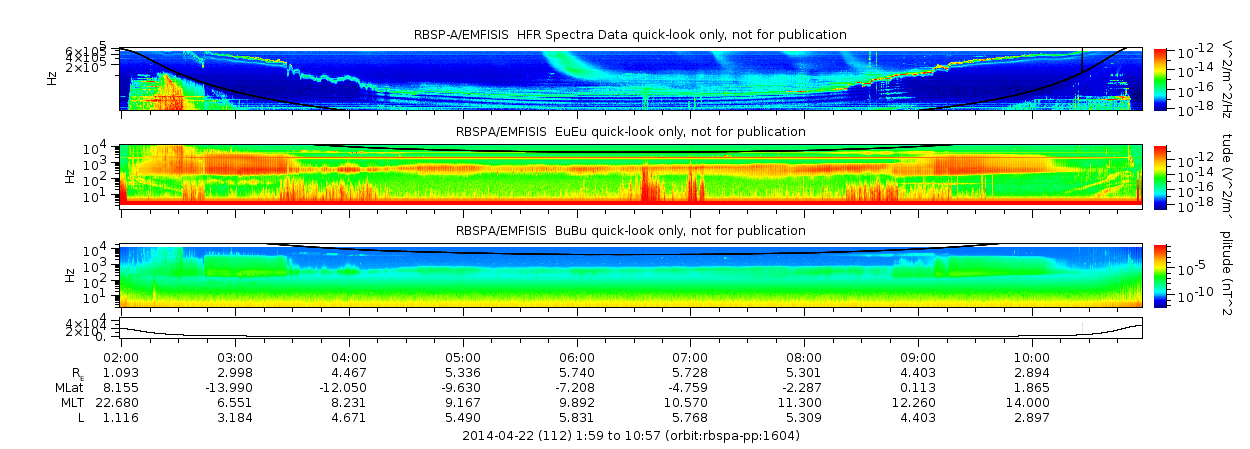The width and height of the screenshot is (1250, 449).
Task: Click the 03:00 time axis label
Action: coord(235,357)
